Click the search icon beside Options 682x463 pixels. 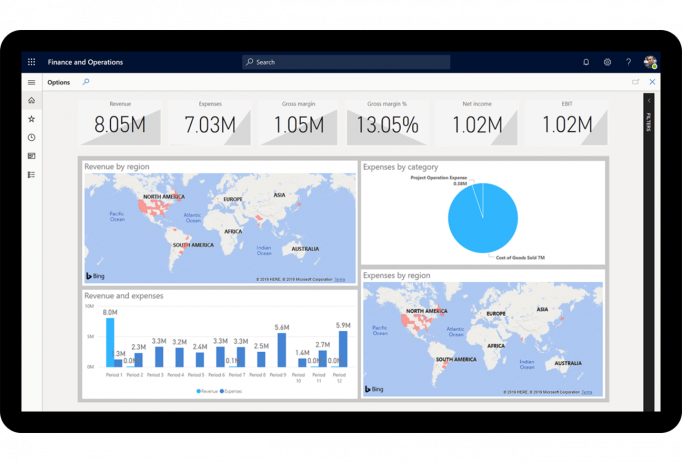point(86,82)
